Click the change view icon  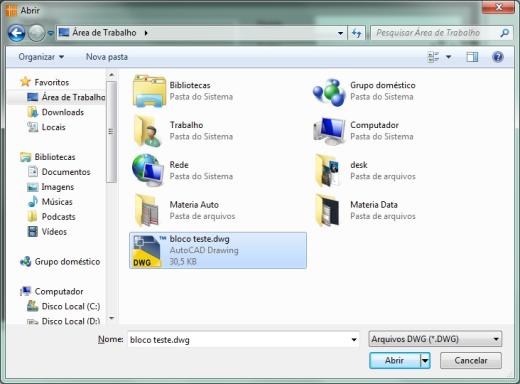[433, 57]
